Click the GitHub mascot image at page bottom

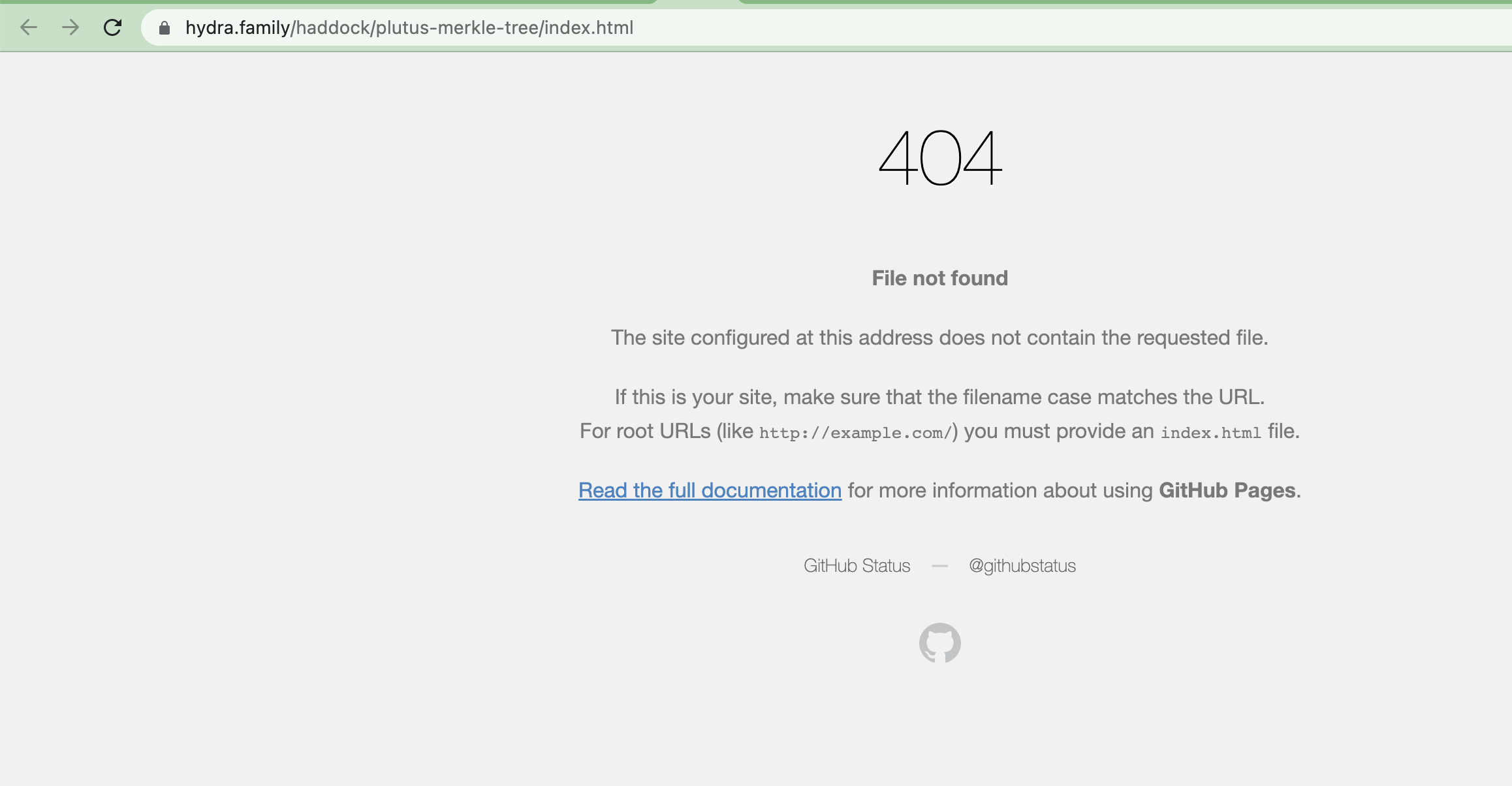940,643
